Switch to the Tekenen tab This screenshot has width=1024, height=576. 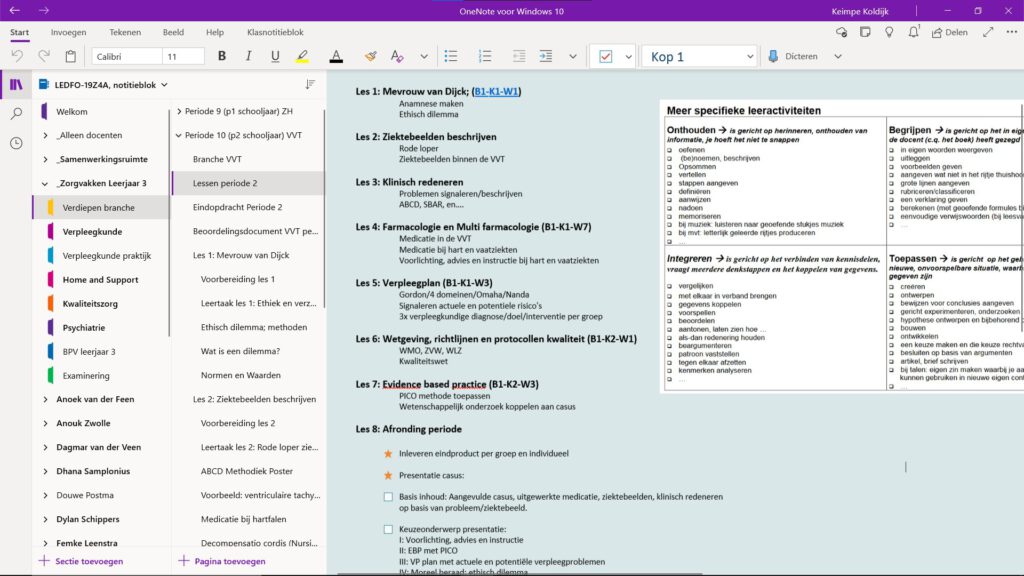[125, 32]
